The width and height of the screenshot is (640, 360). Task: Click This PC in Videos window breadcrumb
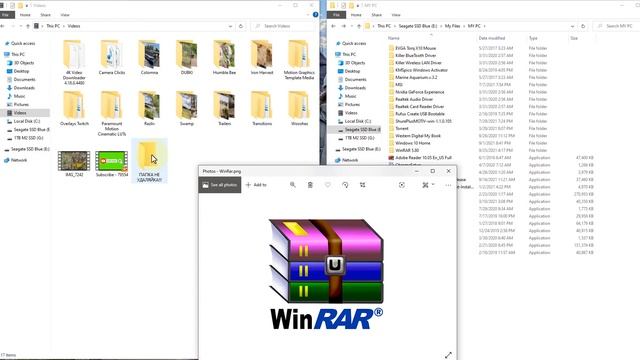pyautogui.click(x=53, y=26)
